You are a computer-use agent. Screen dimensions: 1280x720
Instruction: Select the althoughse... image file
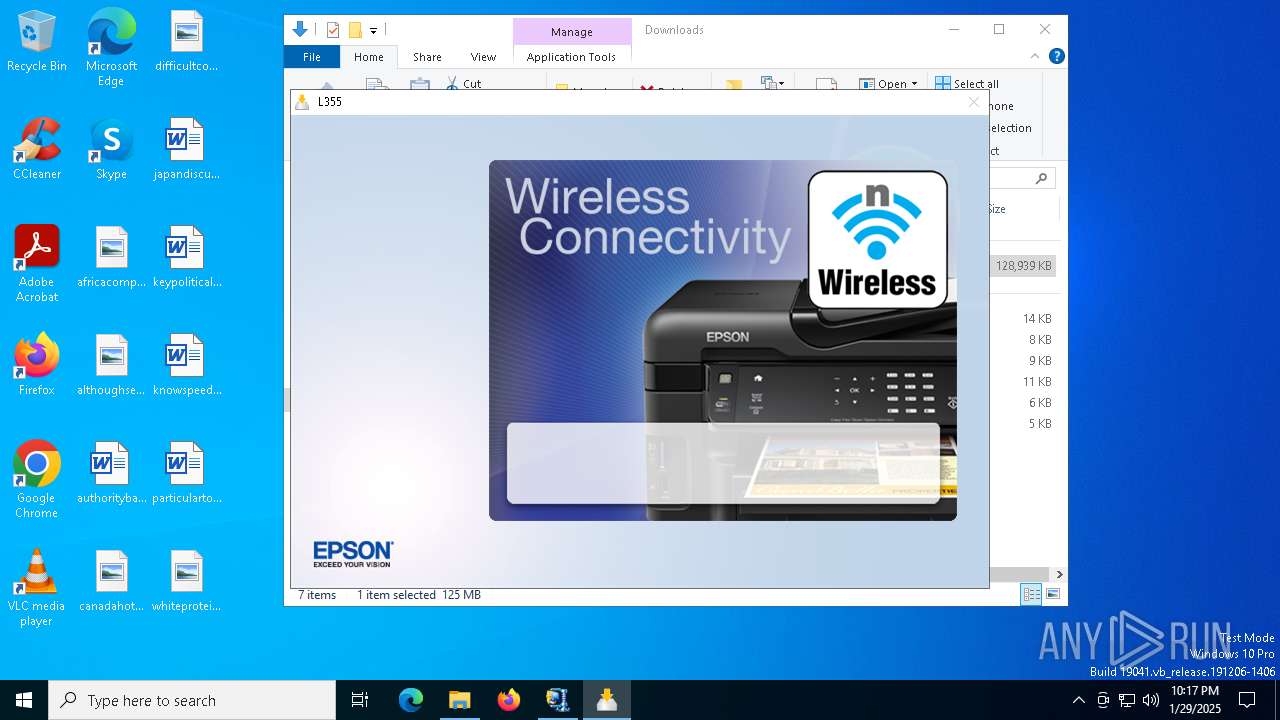click(111, 366)
